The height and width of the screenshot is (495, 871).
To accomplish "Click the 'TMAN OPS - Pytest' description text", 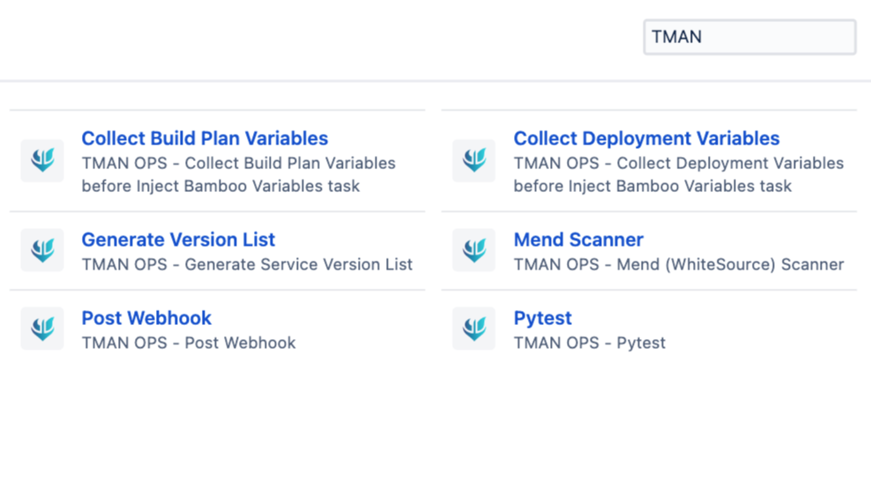I will coord(589,343).
